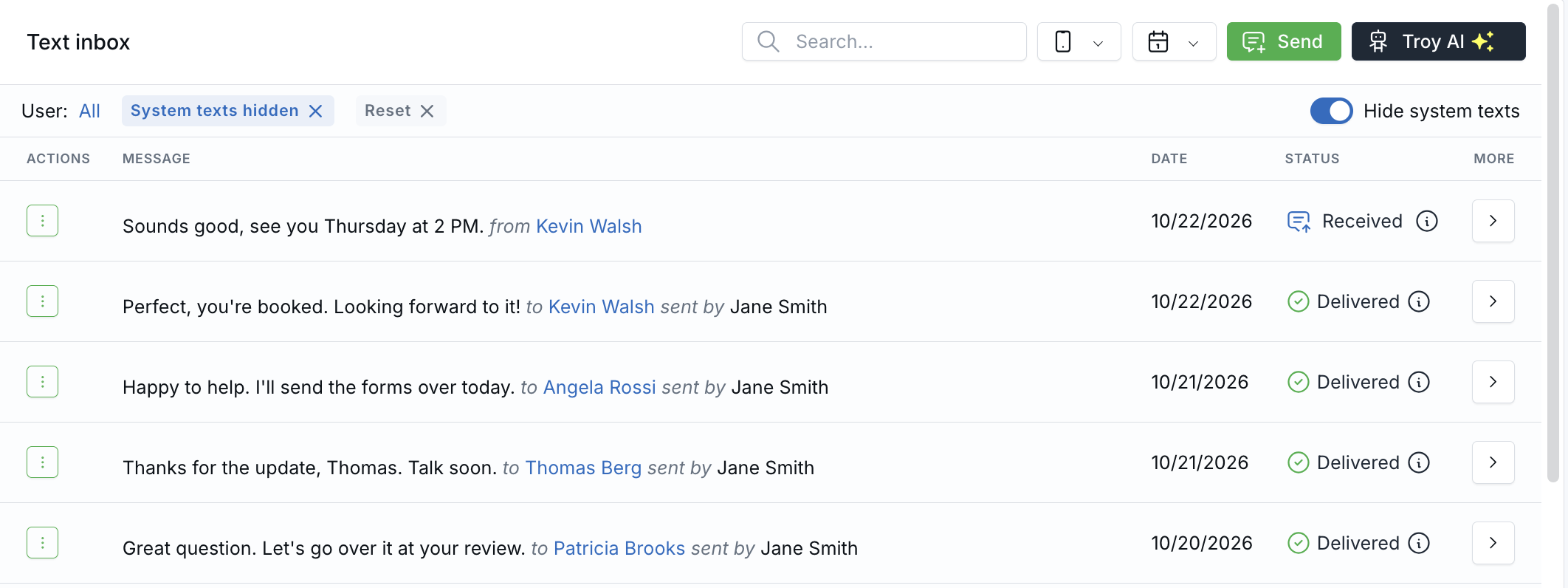This screenshot has width=1568, height=588.
Task: Open actions menu for Angela Rossi message
Action: point(43,382)
